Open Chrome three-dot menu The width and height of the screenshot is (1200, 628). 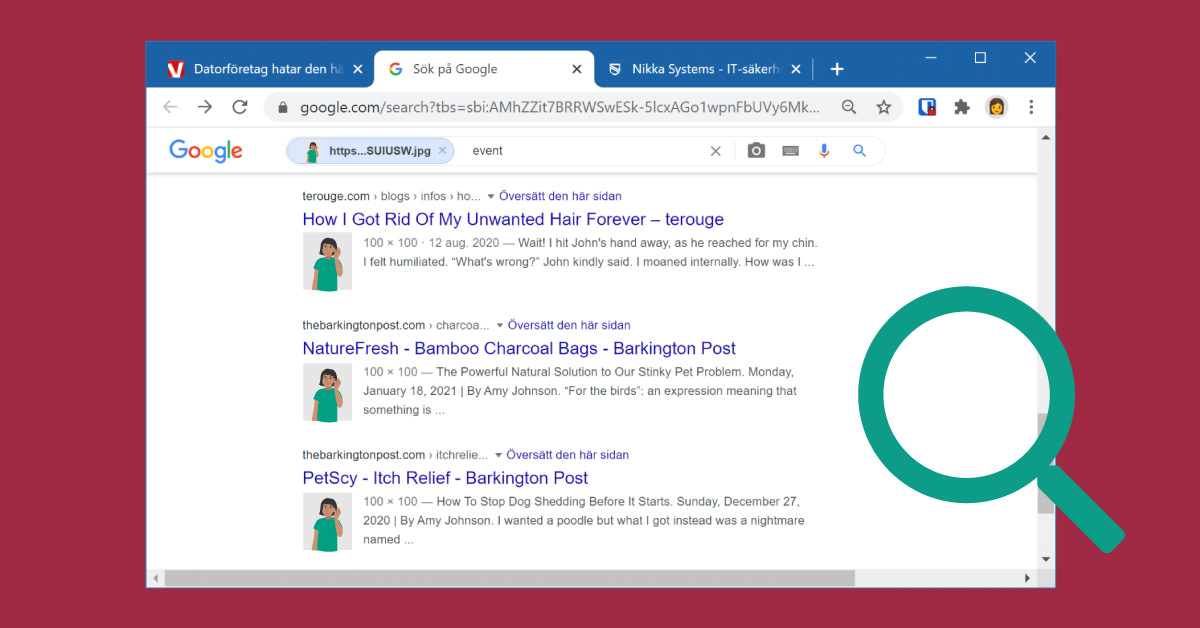click(x=1031, y=107)
